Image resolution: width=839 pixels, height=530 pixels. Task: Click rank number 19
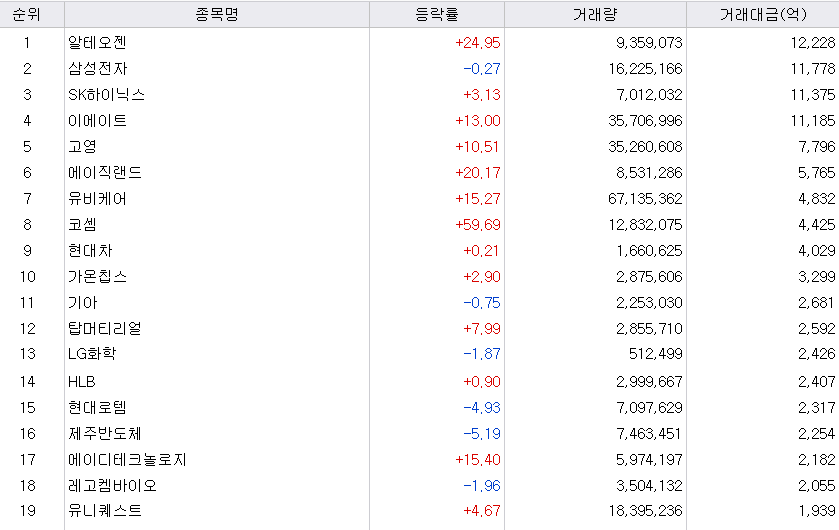pos(28,511)
